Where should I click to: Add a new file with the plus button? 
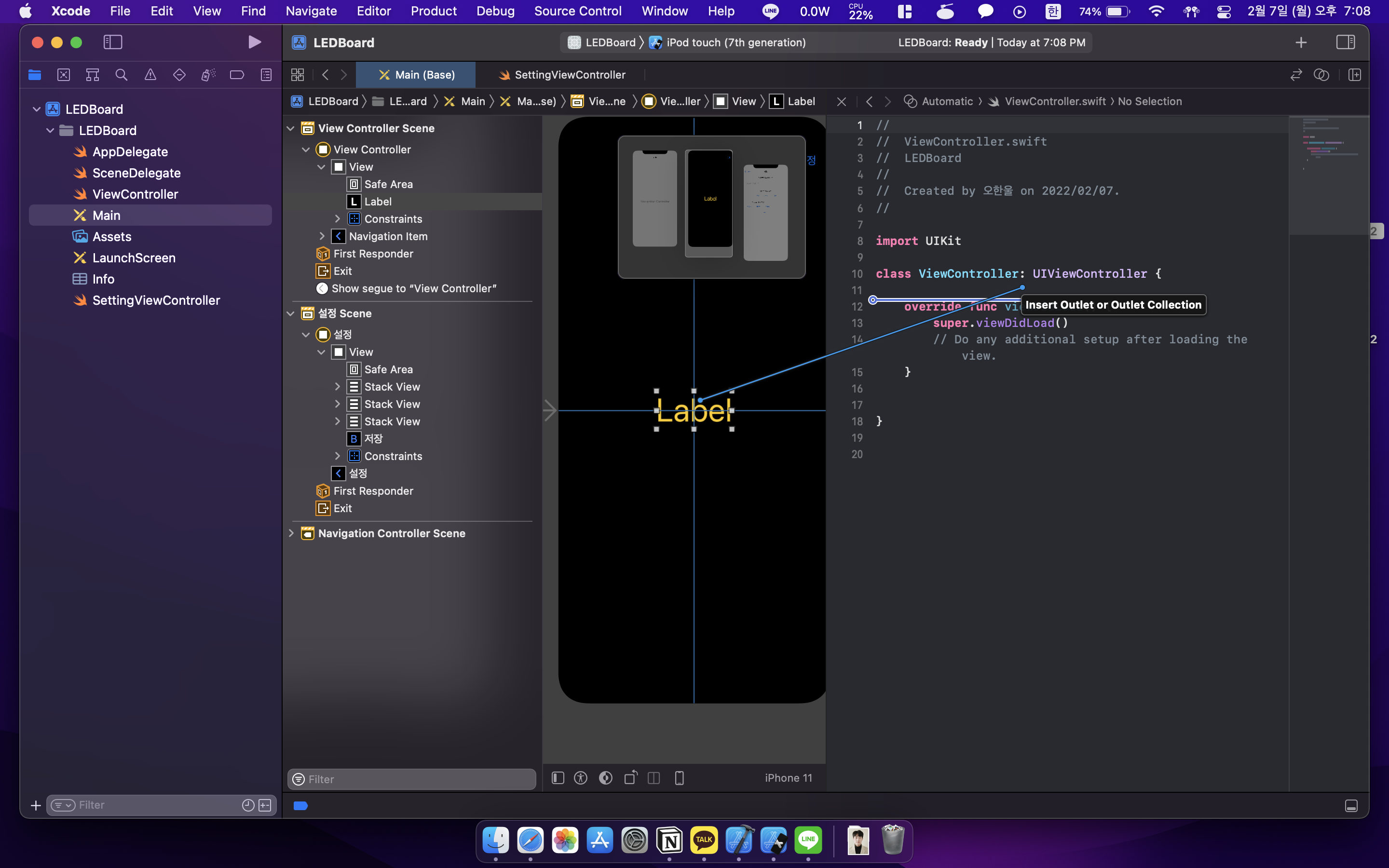coord(36,805)
